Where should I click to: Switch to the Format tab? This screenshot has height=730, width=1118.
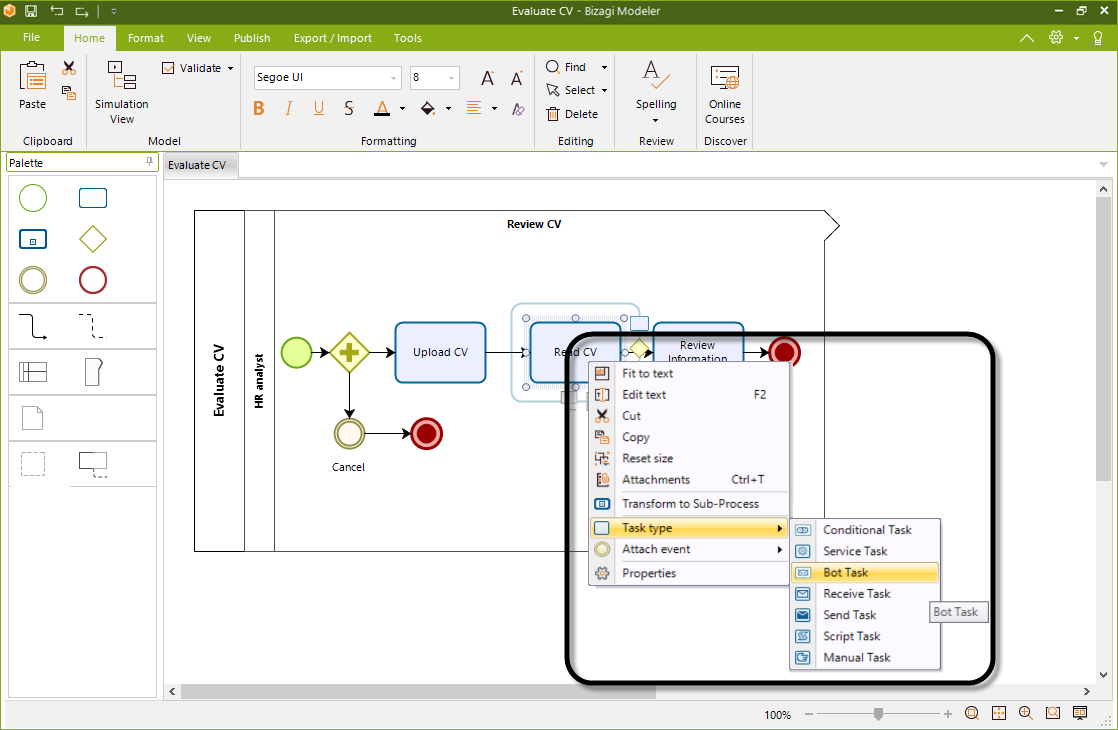[x=145, y=38]
